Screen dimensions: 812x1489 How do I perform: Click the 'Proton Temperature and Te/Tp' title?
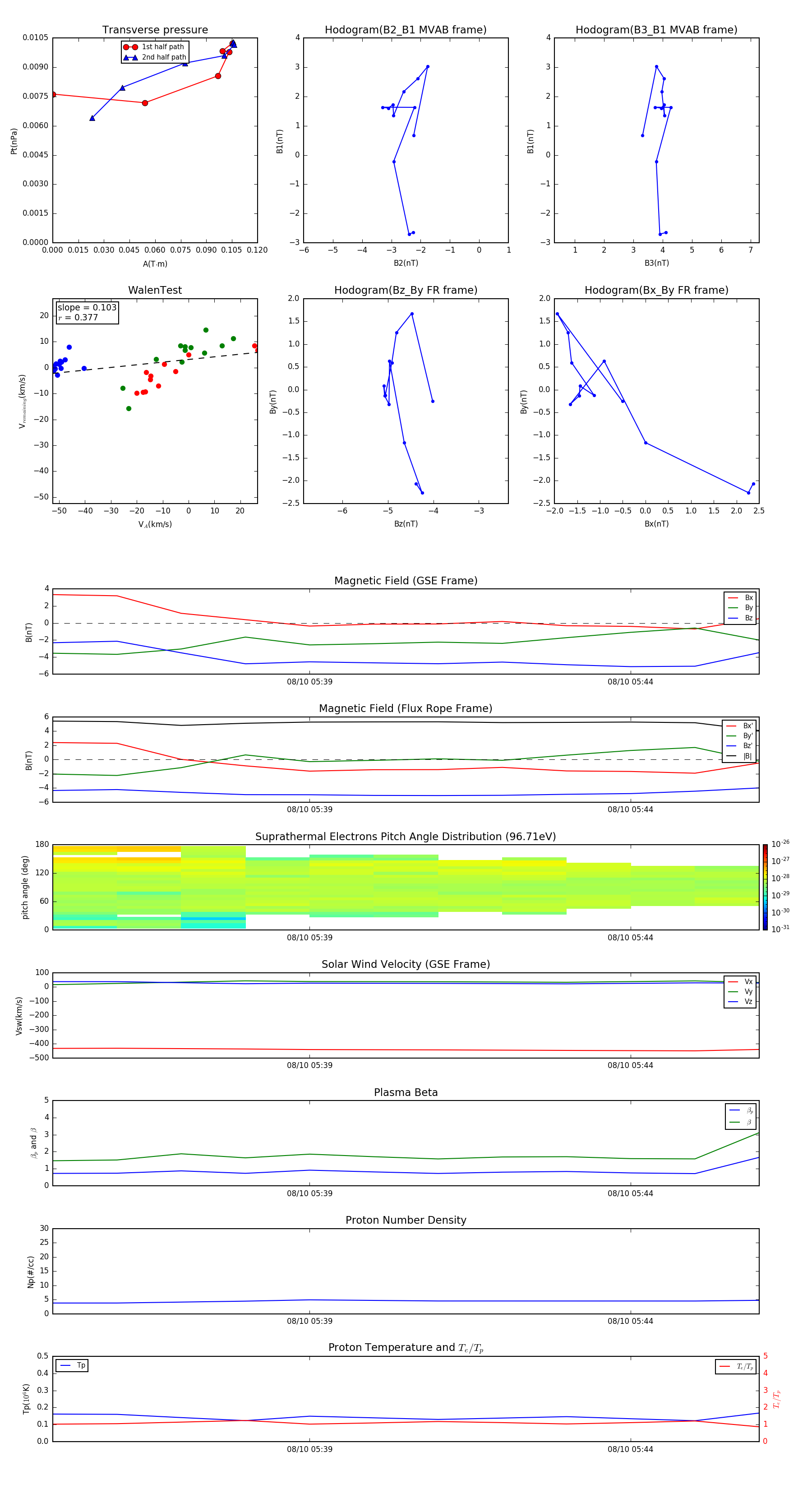pos(406,1348)
